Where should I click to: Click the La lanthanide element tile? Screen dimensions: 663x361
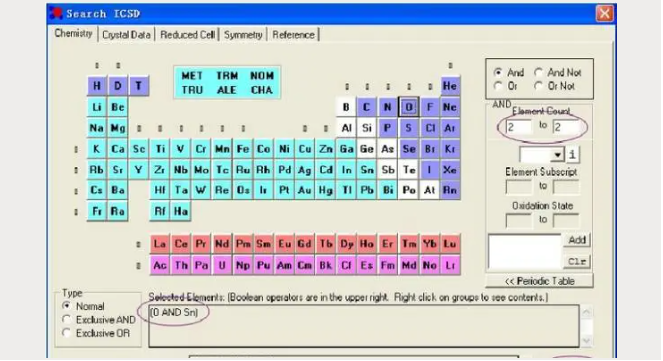point(160,244)
